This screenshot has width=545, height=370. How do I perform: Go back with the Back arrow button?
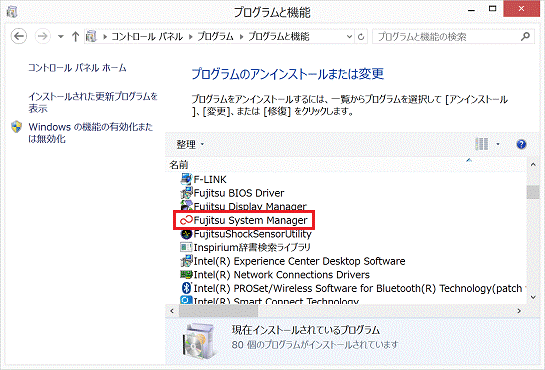coord(19,36)
